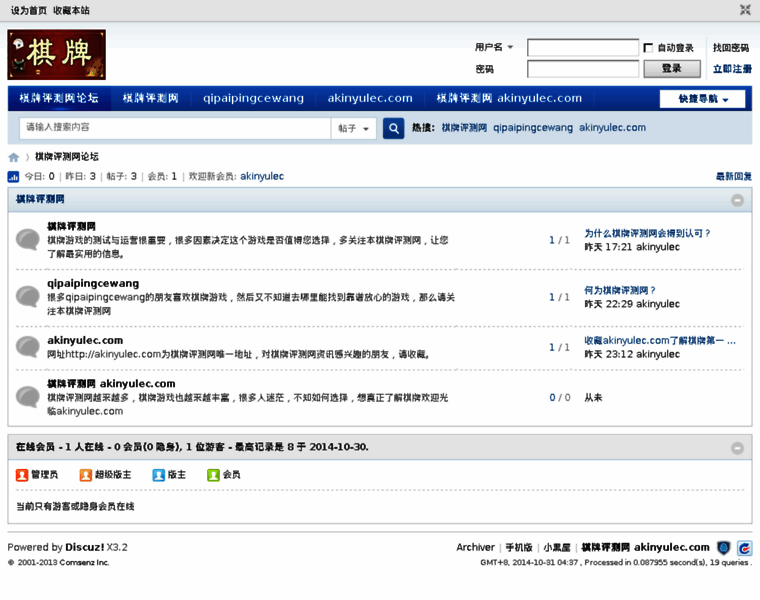Click the green 会员 user icon
The width and height of the screenshot is (760, 600).
(x=213, y=475)
